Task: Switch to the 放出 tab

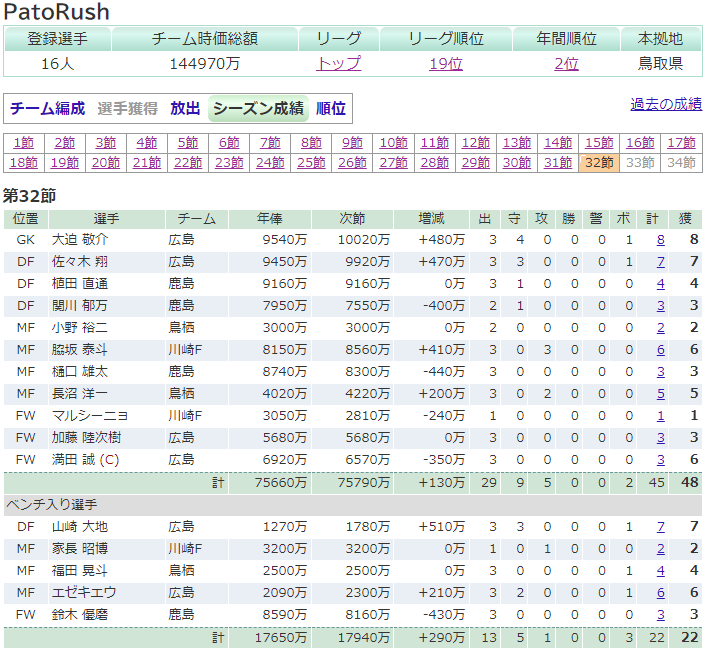Action: click(x=185, y=108)
